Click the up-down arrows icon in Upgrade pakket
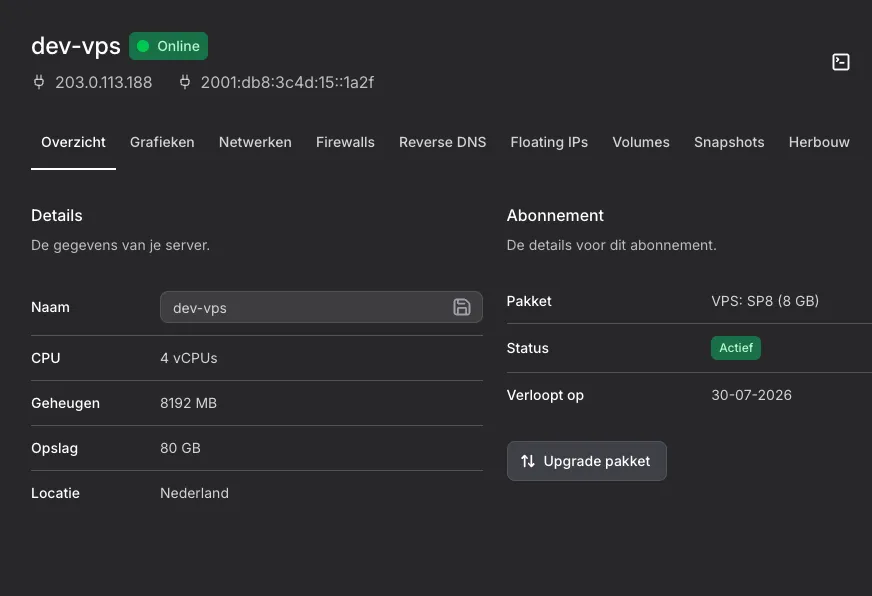Viewport: 872px width, 596px height. [528, 461]
